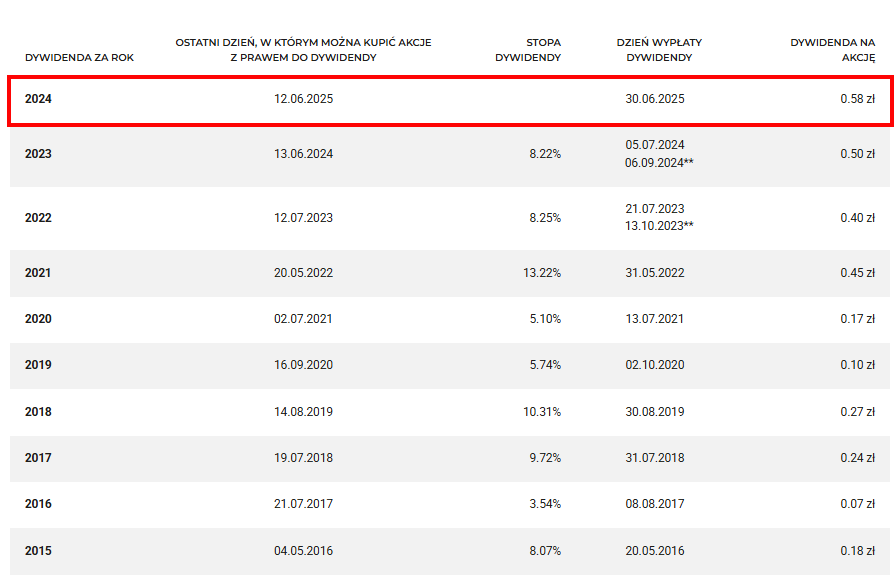The width and height of the screenshot is (896, 588).
Task: Click the payout date 30.06.2025
Action: pyautogui.click(x=655, y=99)
